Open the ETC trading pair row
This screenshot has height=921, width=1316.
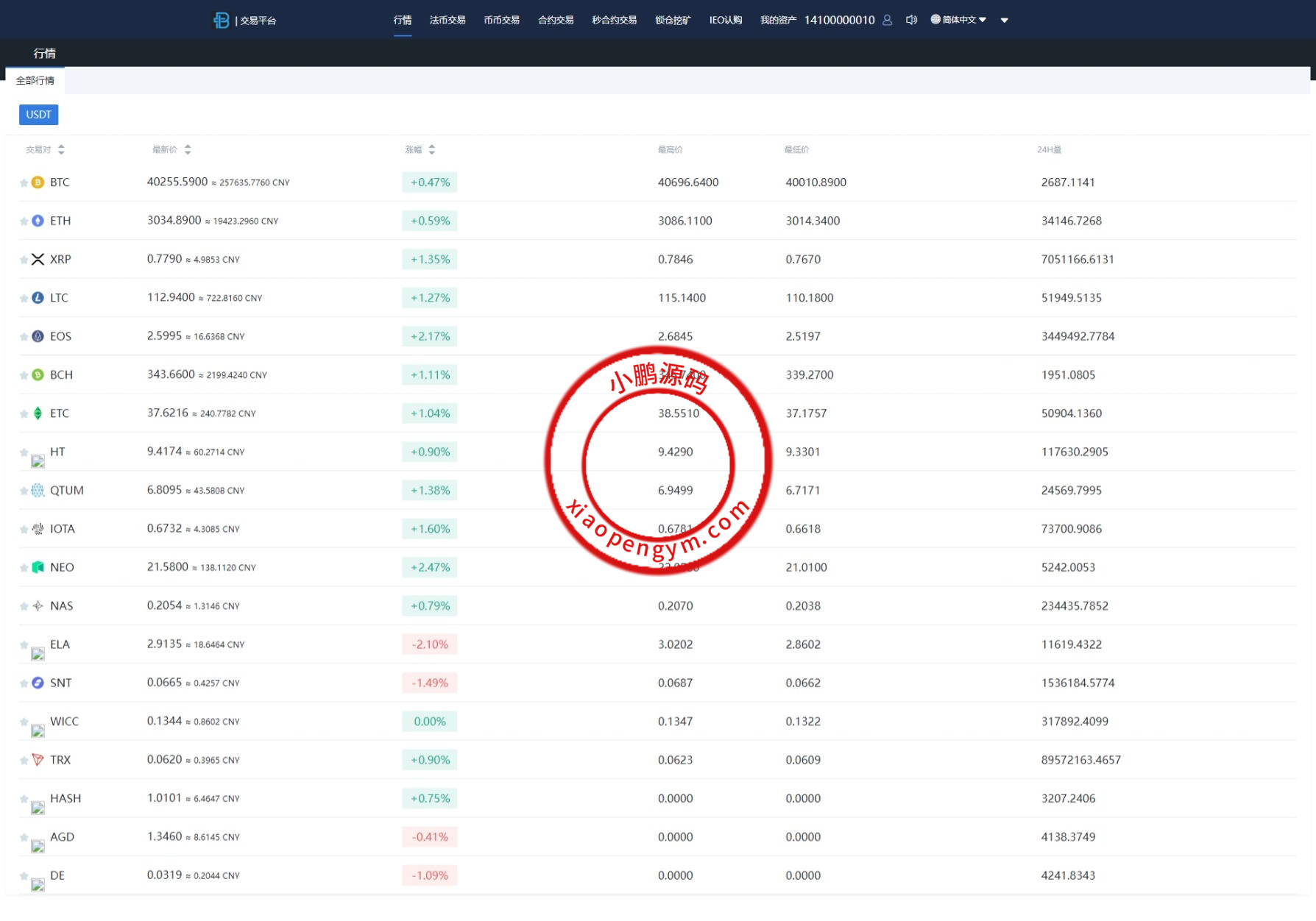coord(60,413)
